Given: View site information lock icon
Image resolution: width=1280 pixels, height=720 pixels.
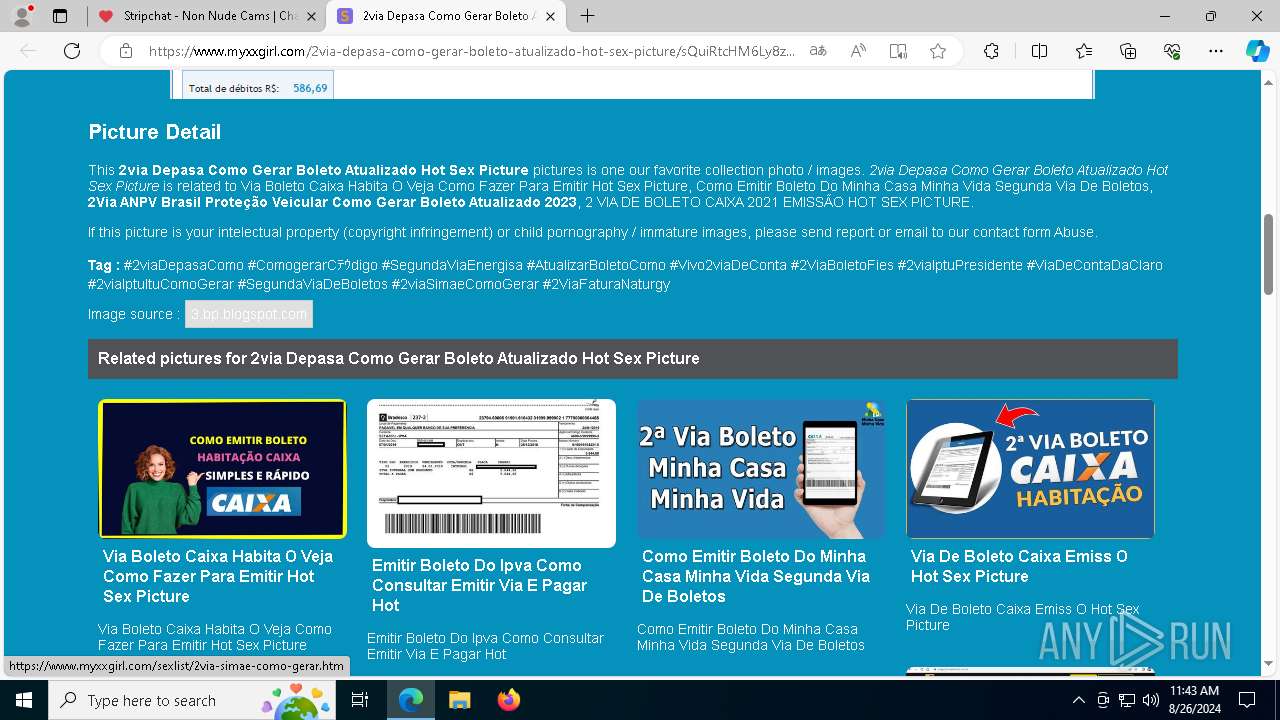Looking at the screenshot, I should (126, 51).
